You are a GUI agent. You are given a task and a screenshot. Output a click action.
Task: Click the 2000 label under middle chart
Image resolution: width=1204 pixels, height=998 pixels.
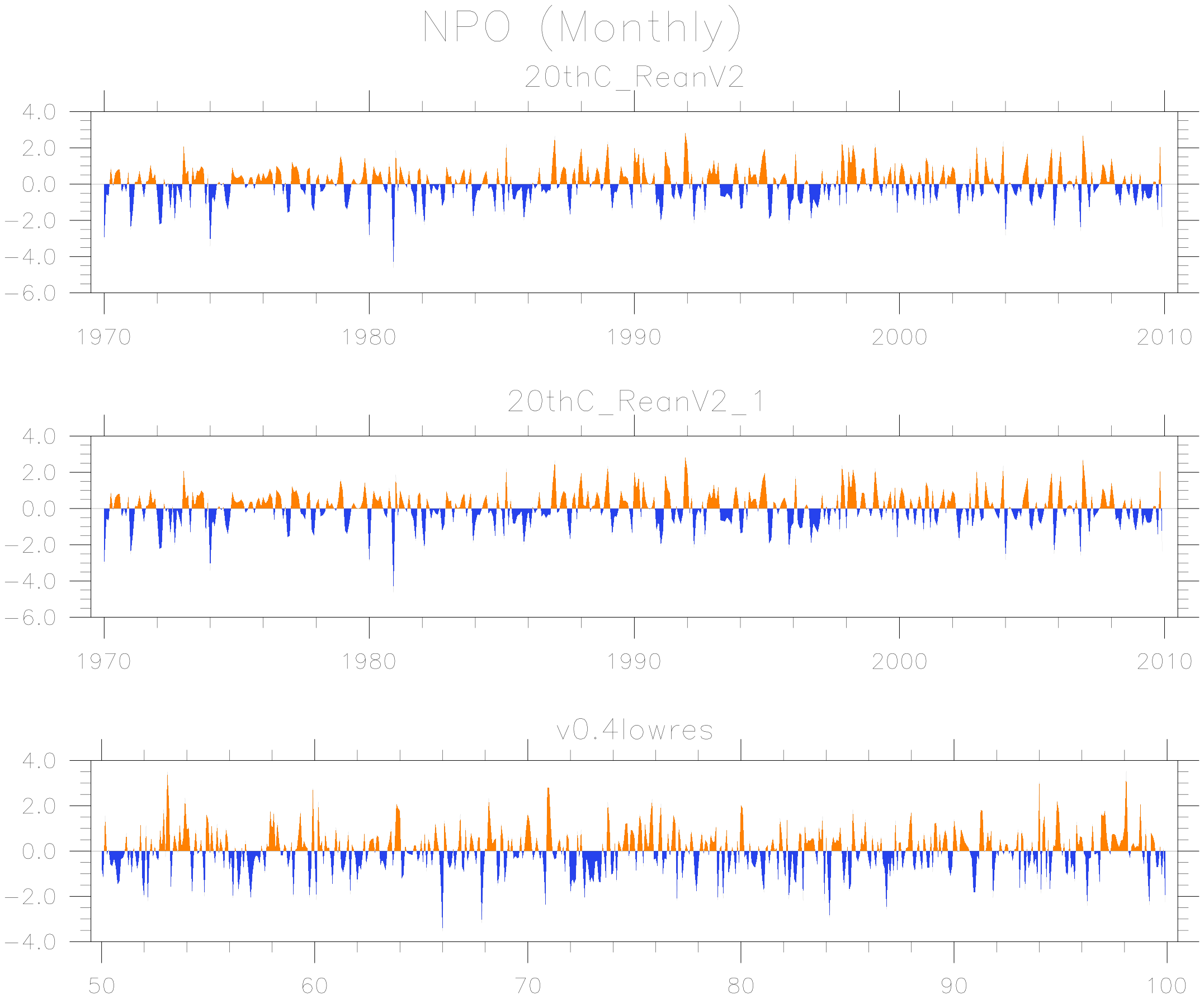(x=899, y=662)
